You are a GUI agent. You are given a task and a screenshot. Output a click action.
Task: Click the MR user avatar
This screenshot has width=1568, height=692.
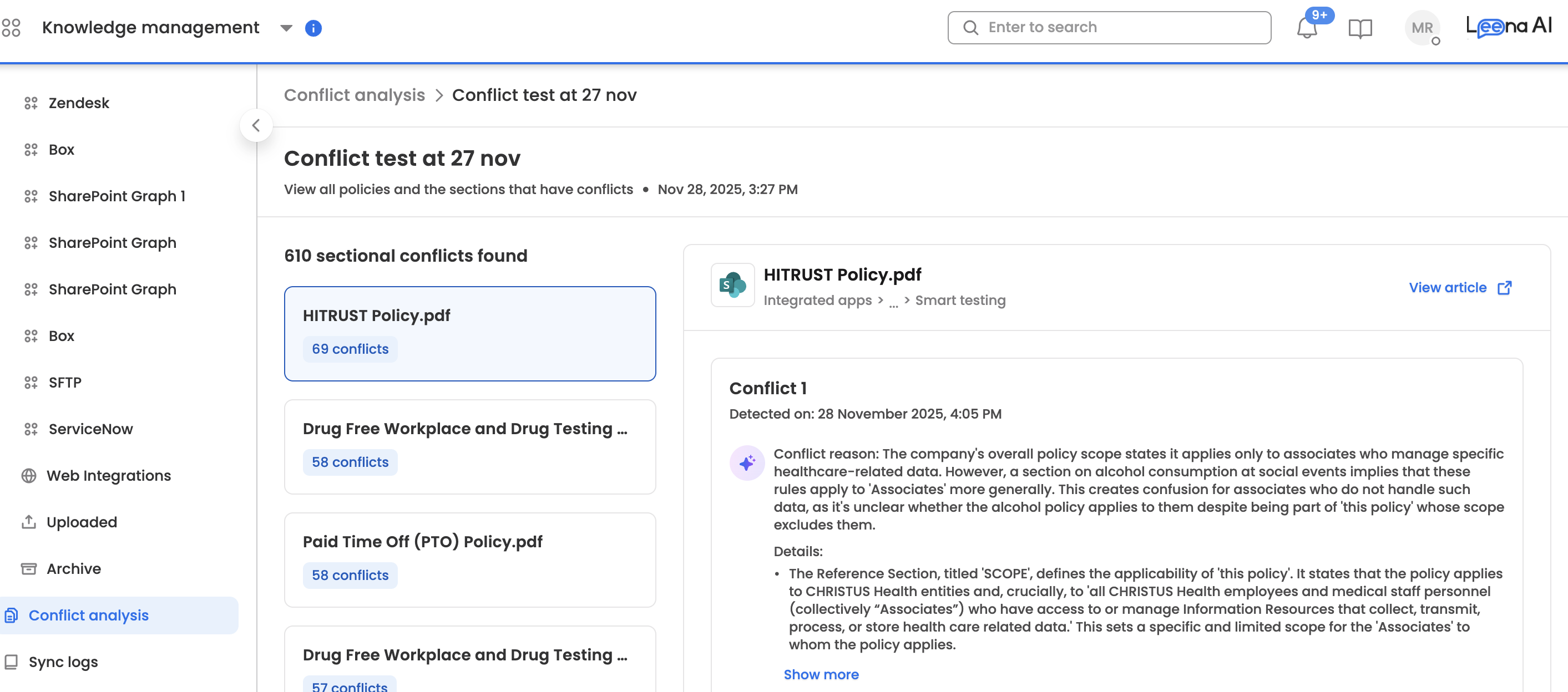click(1422, 28)
